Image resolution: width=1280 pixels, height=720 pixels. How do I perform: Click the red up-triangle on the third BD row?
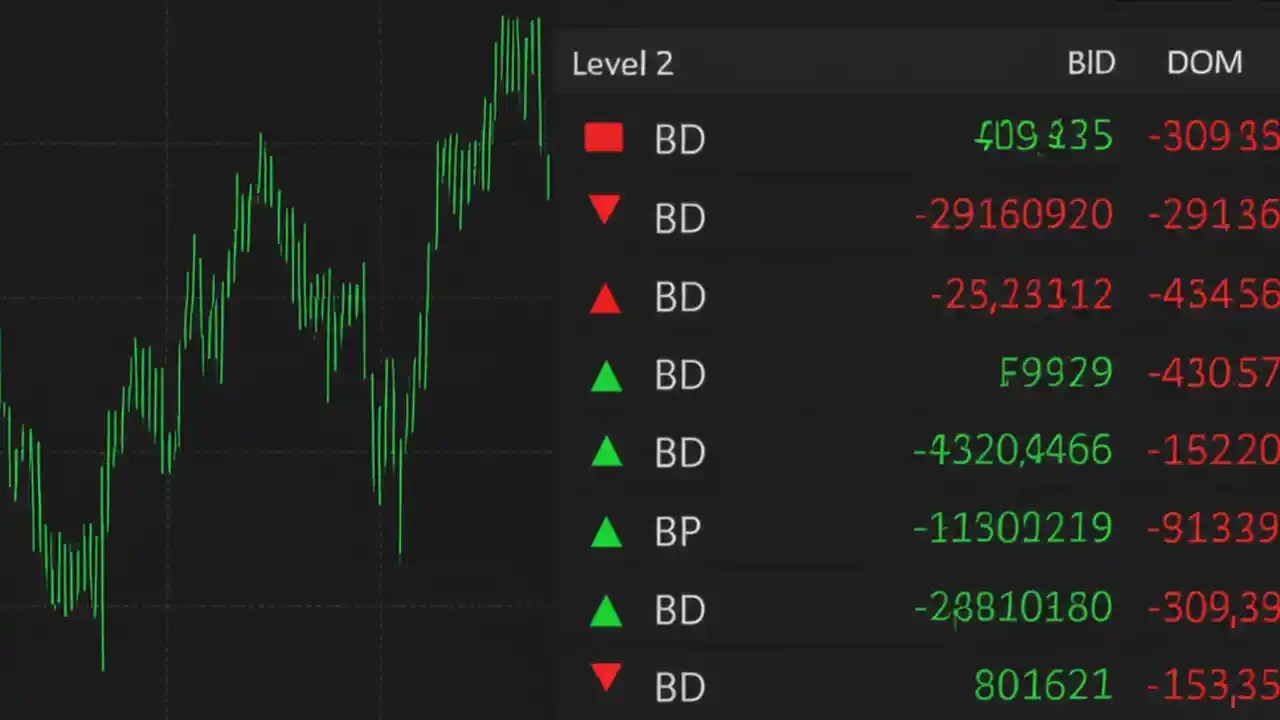click(x=605, y=298)
